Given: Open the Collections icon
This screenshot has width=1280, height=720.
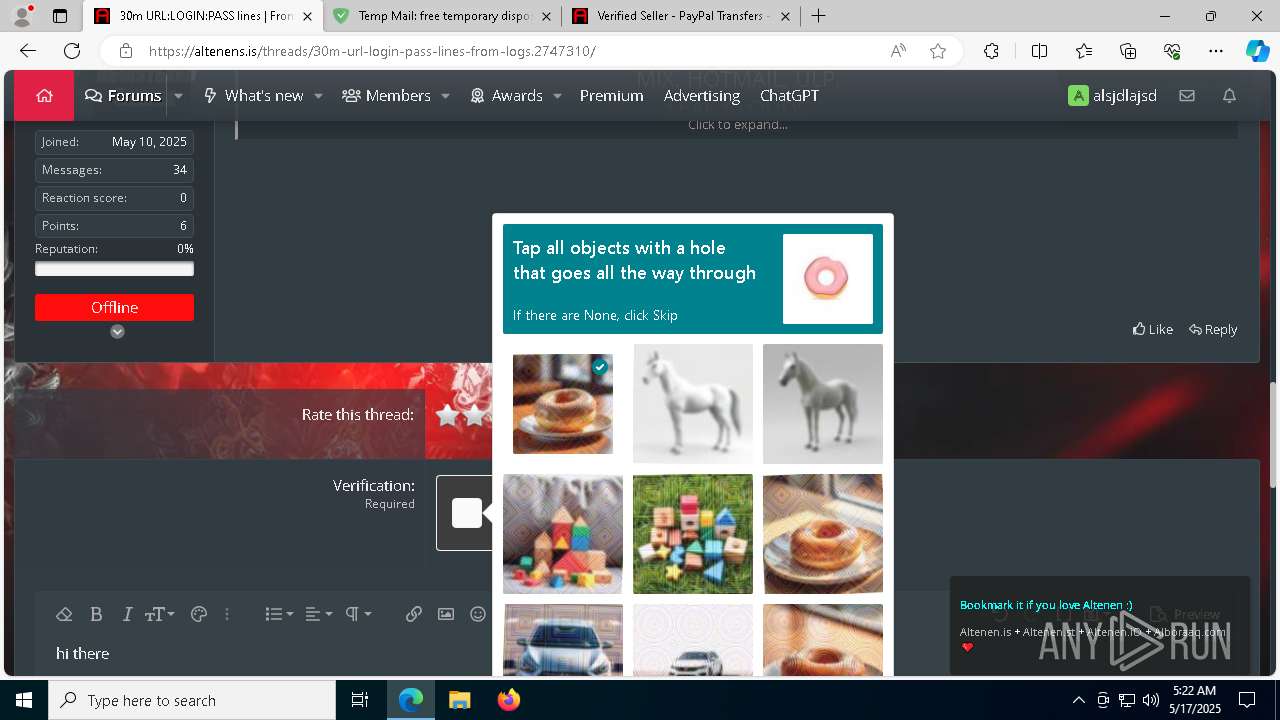Looking at the screenshot, I should (1128, 51).
